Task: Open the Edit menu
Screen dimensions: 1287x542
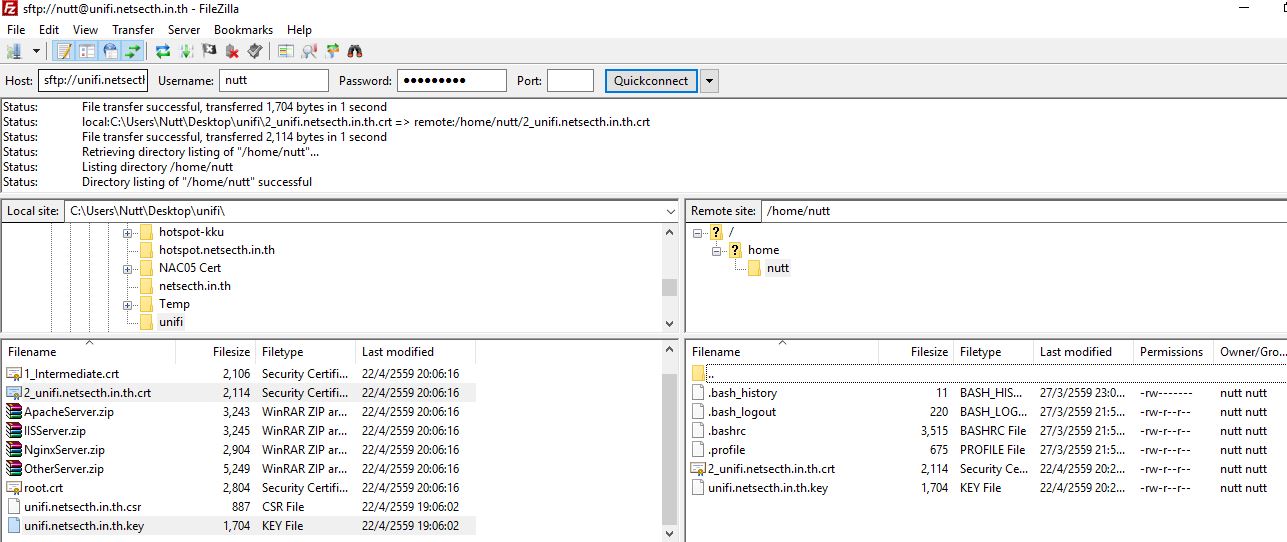Action: click(x=49, y=30)
